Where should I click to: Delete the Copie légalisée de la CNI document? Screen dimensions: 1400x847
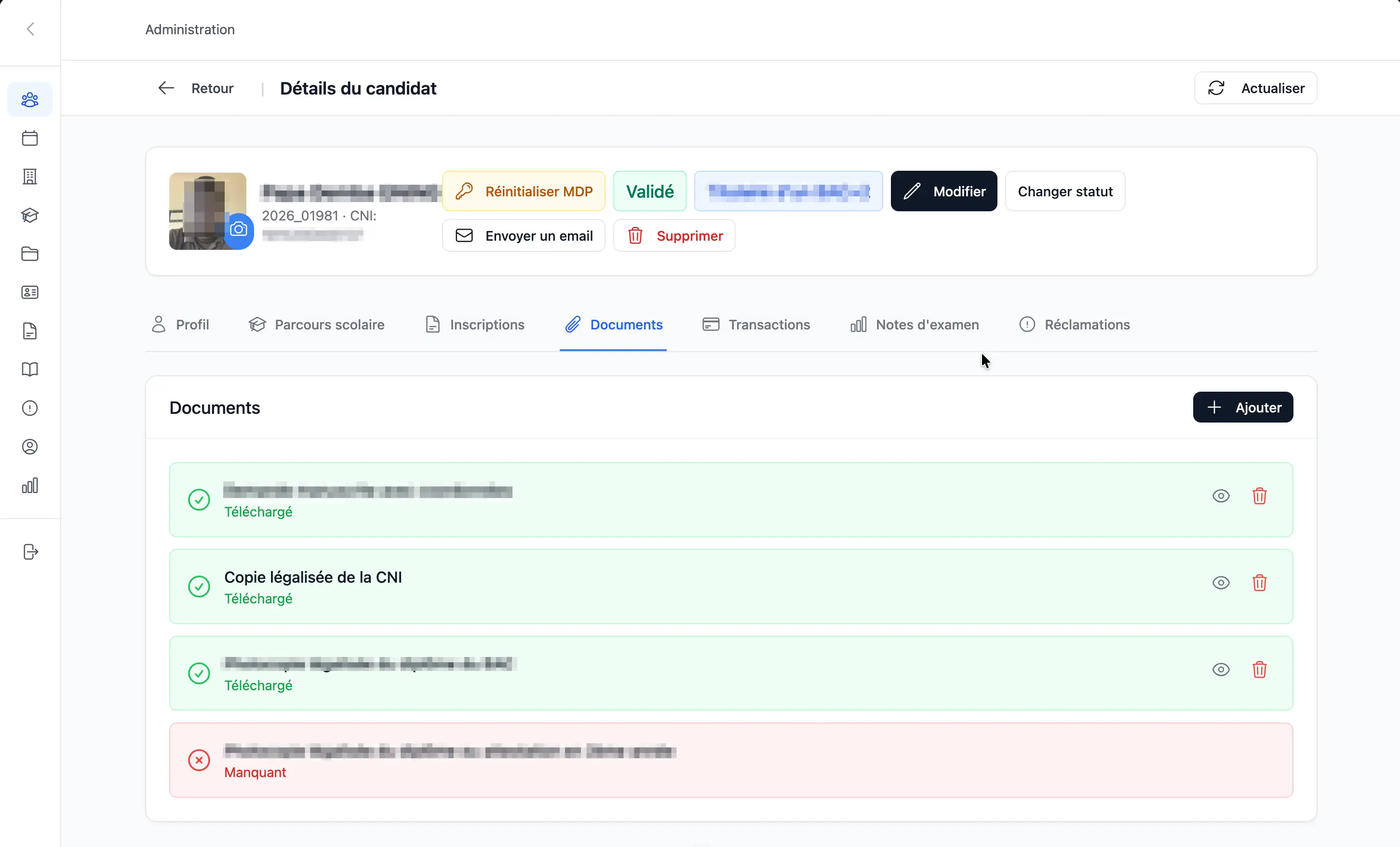point(1259,583)
